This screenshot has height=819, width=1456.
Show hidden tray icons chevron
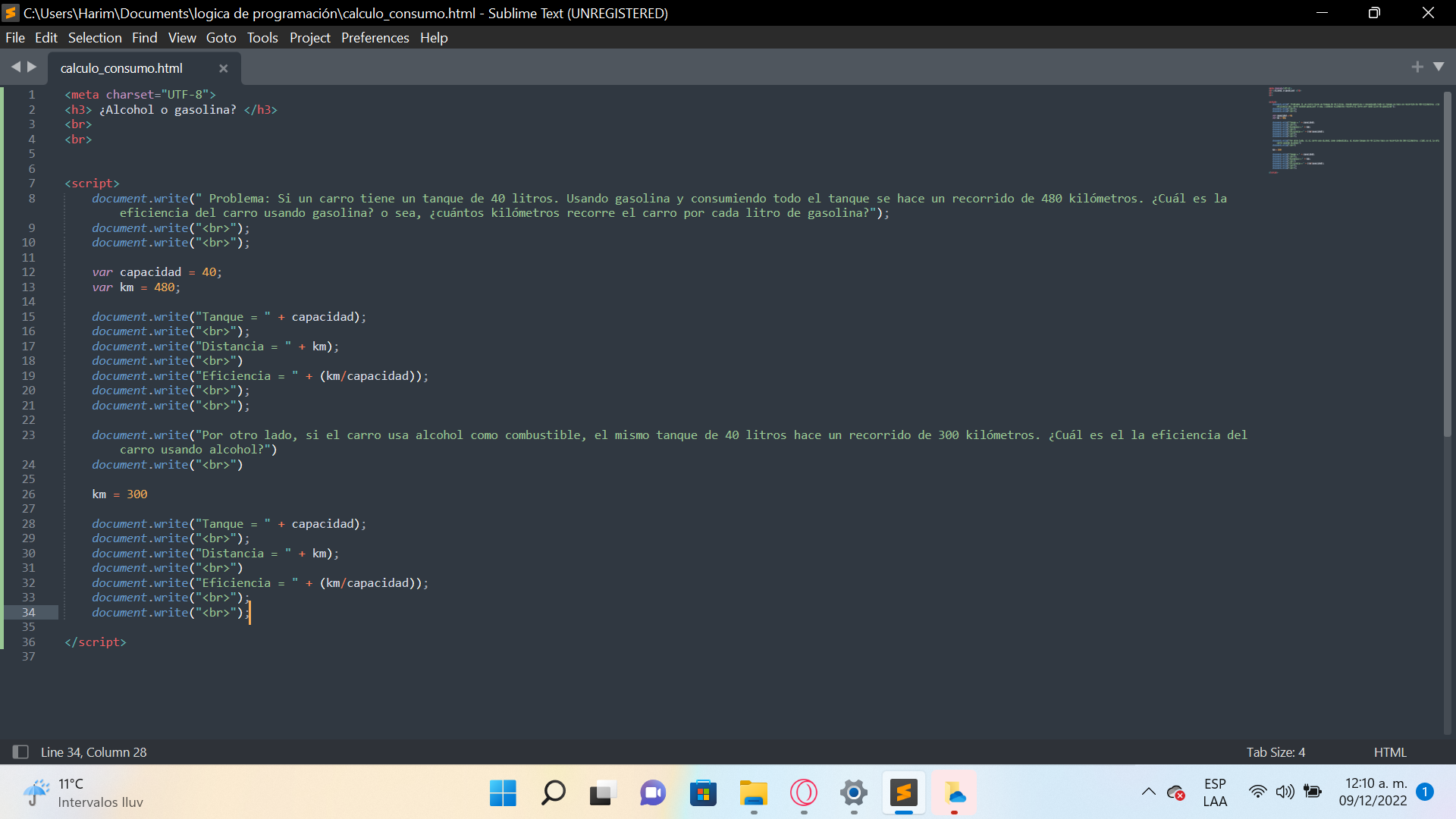point(1149,792)
